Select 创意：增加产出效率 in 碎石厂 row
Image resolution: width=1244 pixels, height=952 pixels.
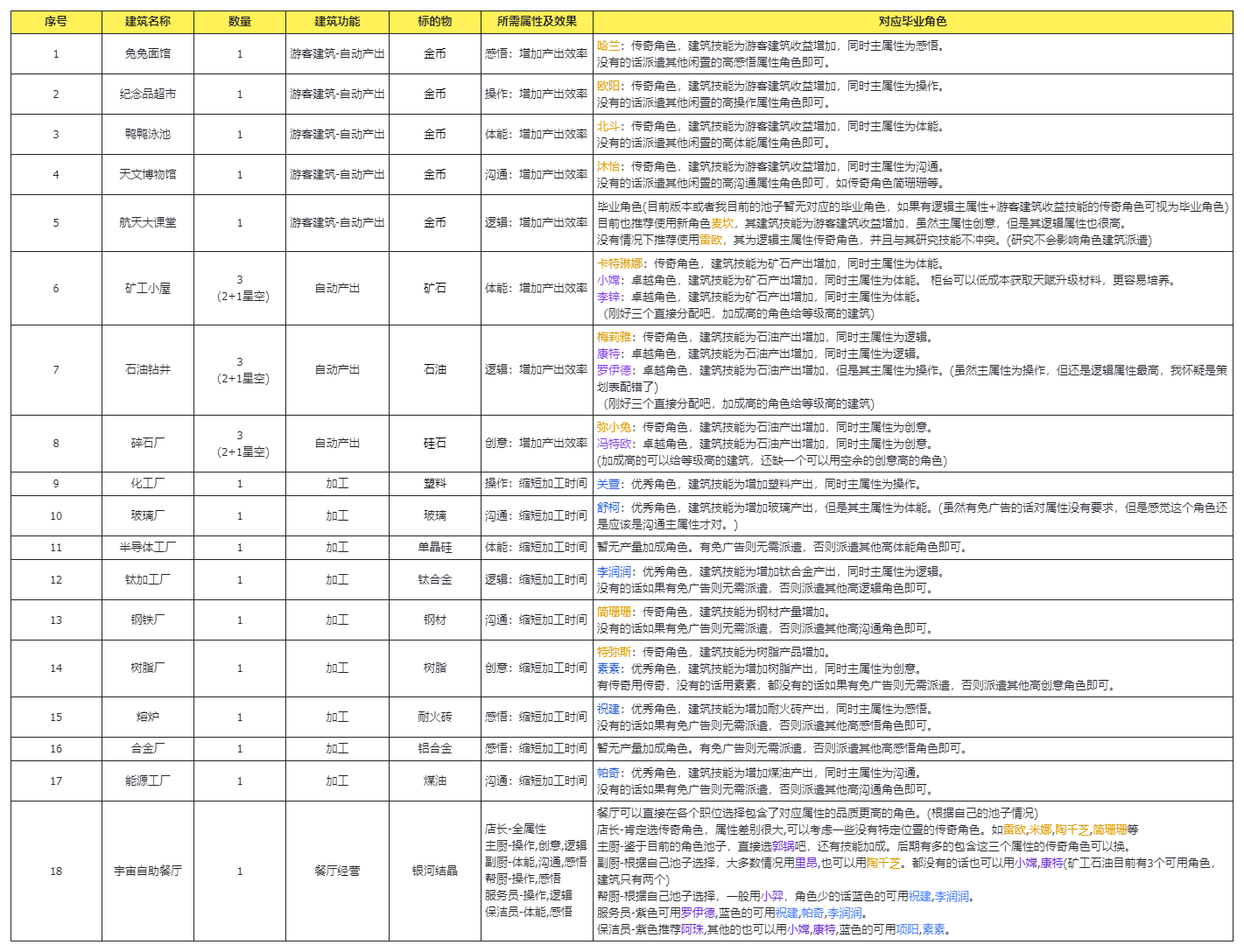click(537, 444)
